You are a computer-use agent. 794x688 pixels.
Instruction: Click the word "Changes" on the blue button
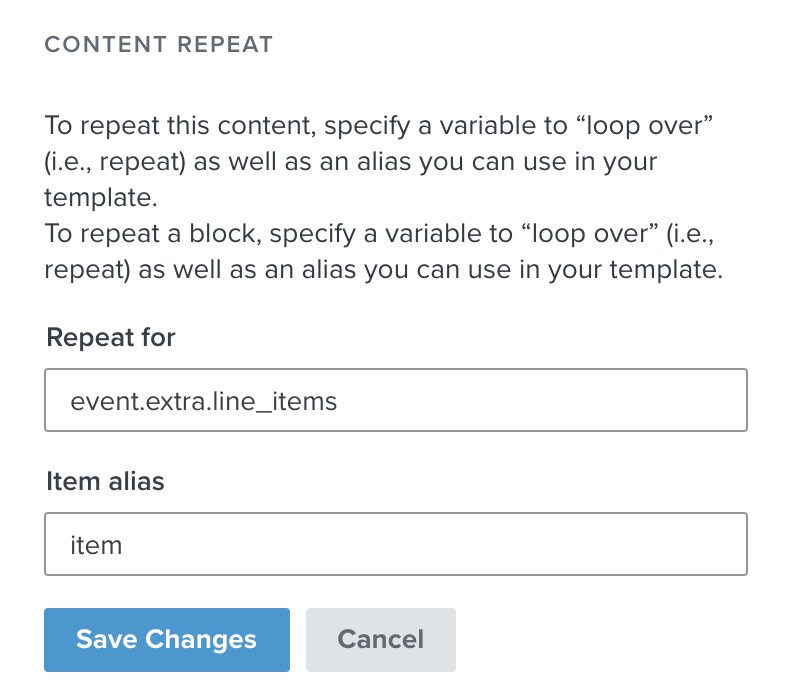(200, 640)
